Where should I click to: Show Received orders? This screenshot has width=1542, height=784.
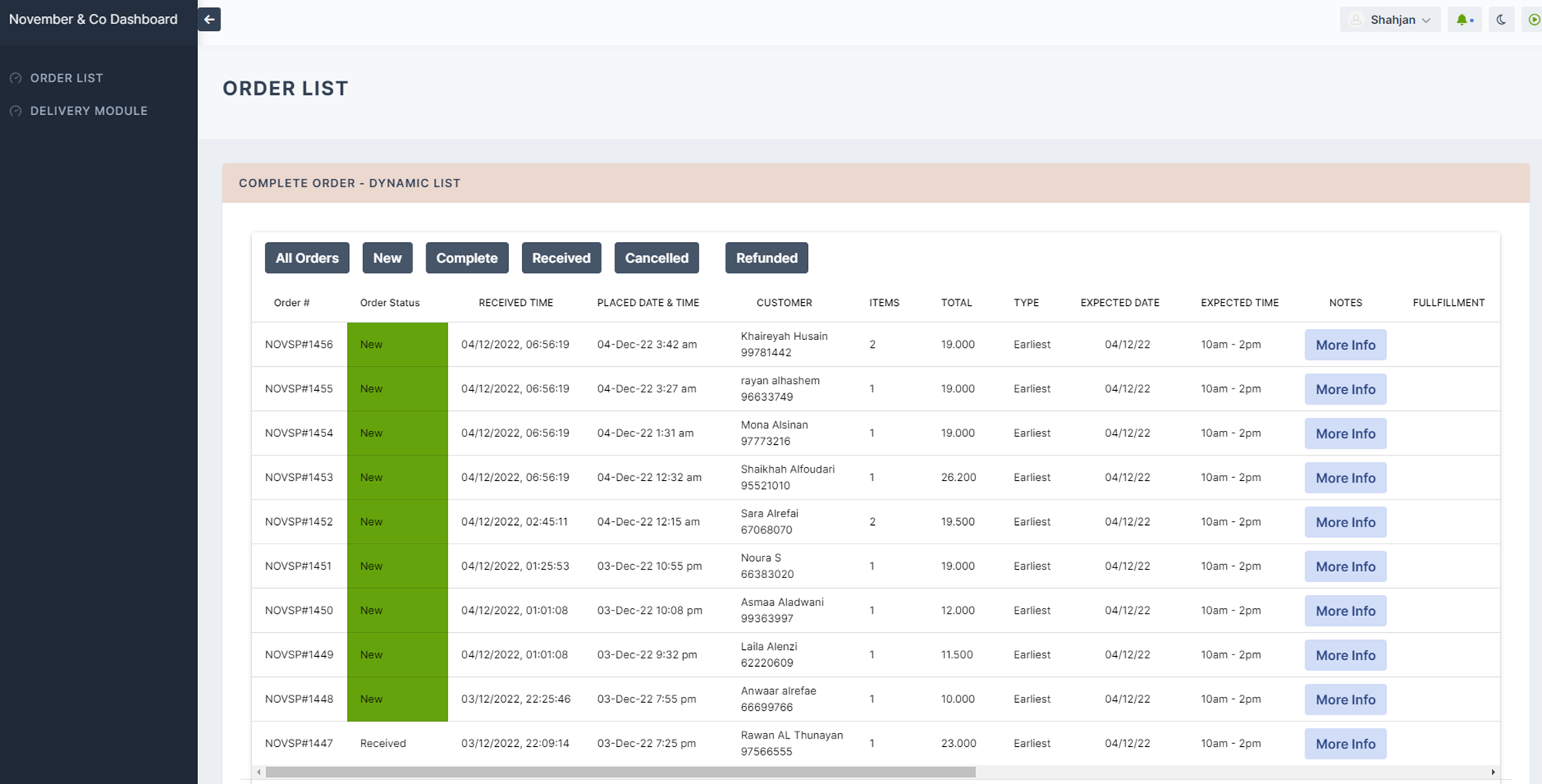561,258
